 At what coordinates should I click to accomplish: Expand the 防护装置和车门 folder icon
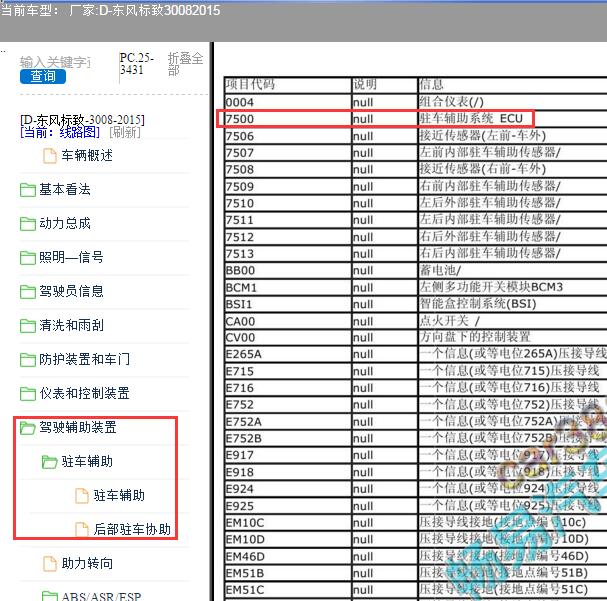coord(27,360)
